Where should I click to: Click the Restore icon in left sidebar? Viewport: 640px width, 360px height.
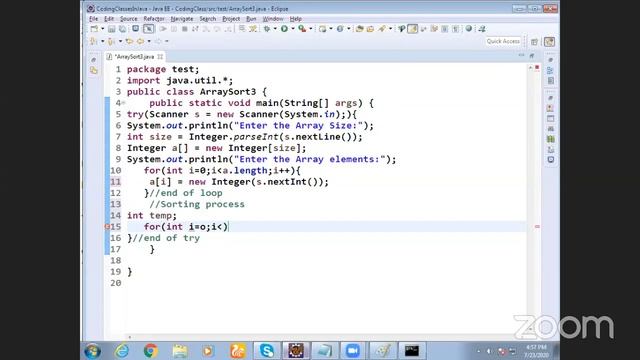click(x=93, y=60)
